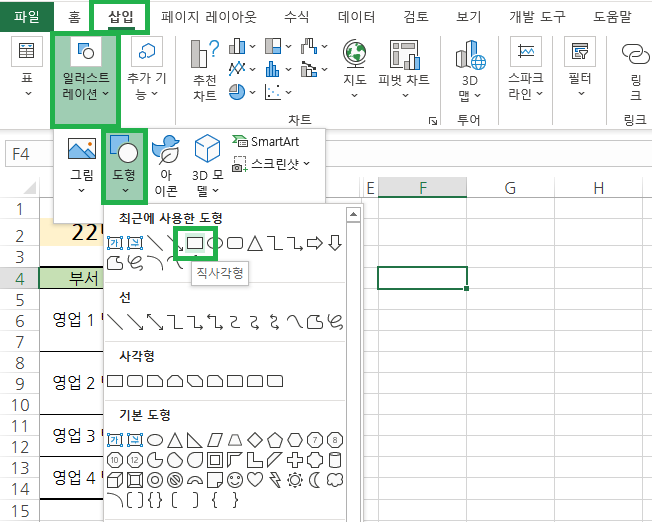Screen dimensions: 652x522
Task: Select the donut shape in 기본 도형
Action: click(x=155, y=480)
